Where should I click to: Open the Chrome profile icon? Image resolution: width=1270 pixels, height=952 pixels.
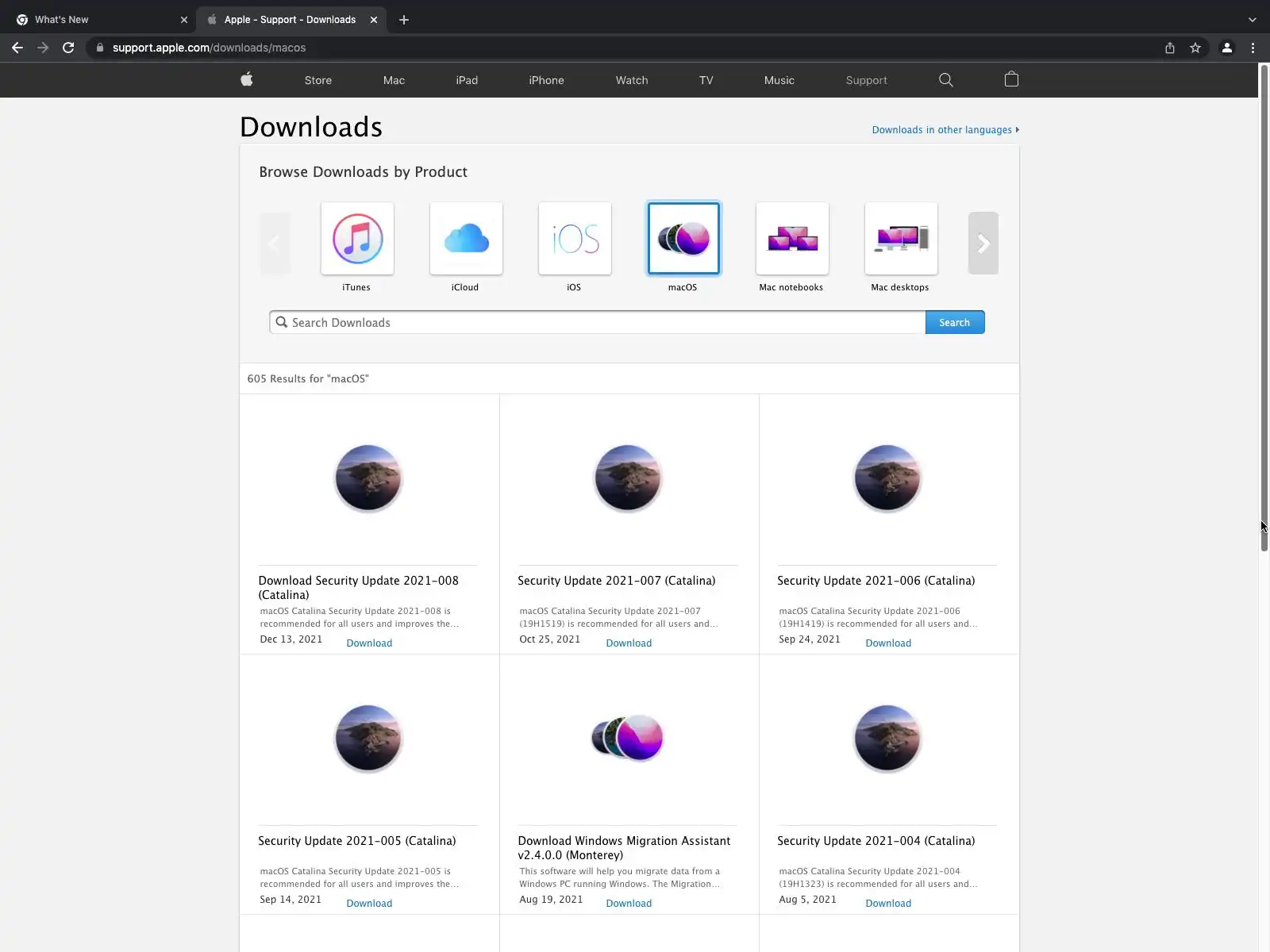pyautogui.click(x=1226, y=48)
